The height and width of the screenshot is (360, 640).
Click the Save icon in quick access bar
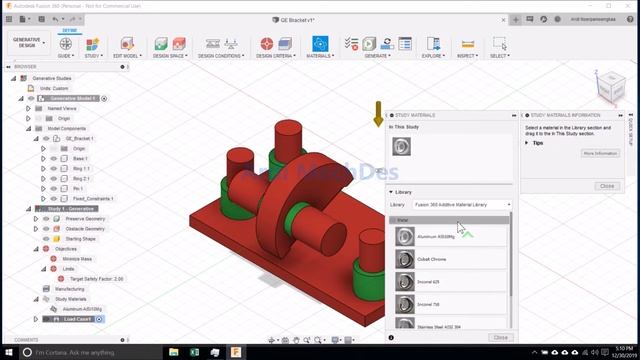click(x=42, y=19)
